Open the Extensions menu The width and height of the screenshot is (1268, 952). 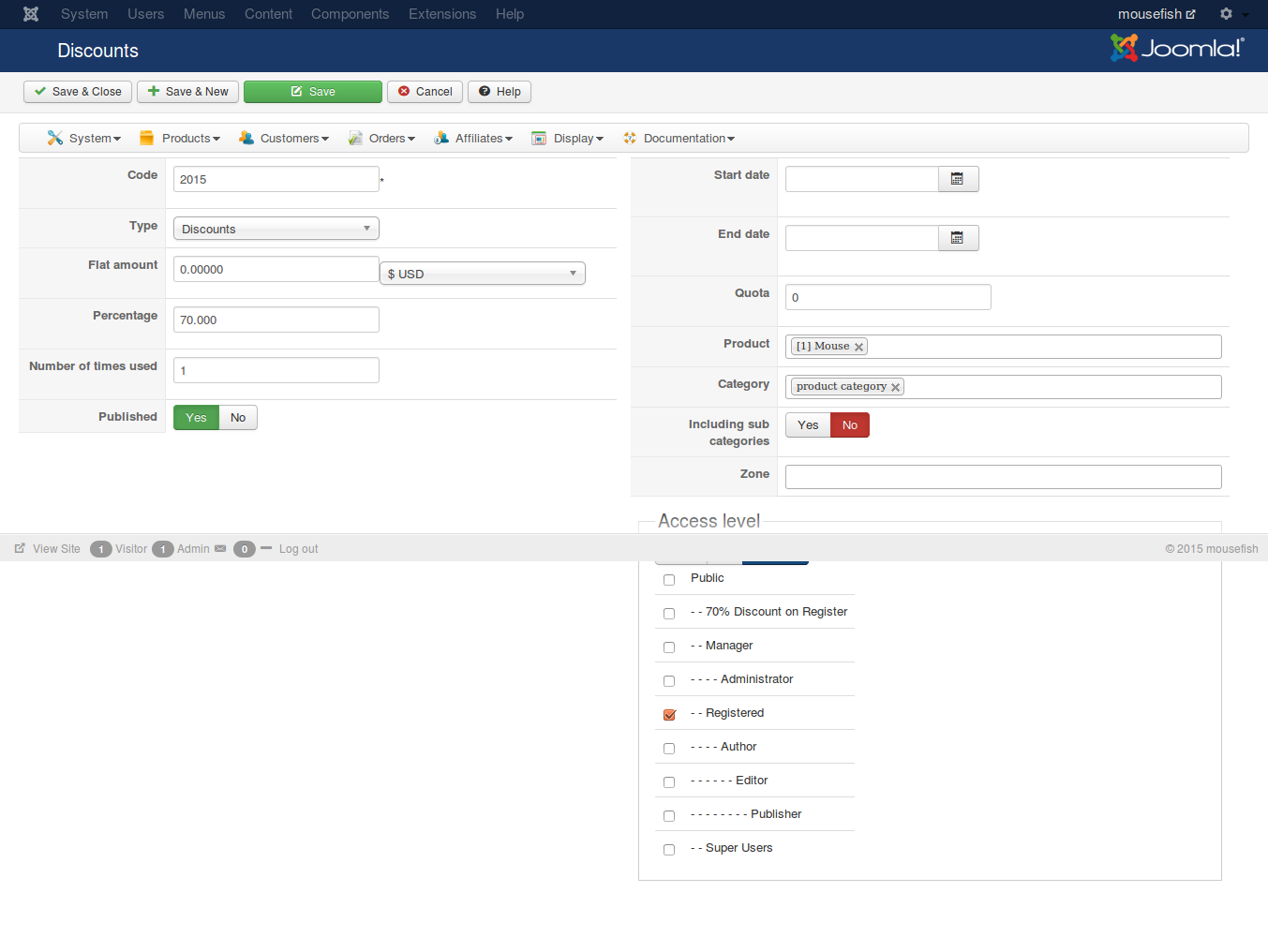pyautogui.click(x=442, y=14)
